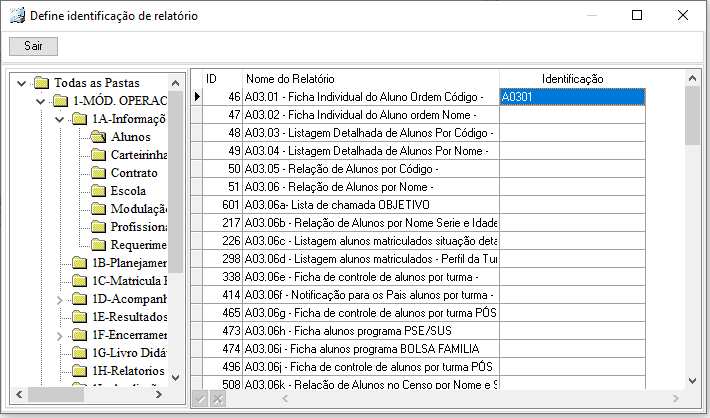The image size is (710, 418).
Task: Select the Alunos open folder icon
Action: tap(98, 137)
